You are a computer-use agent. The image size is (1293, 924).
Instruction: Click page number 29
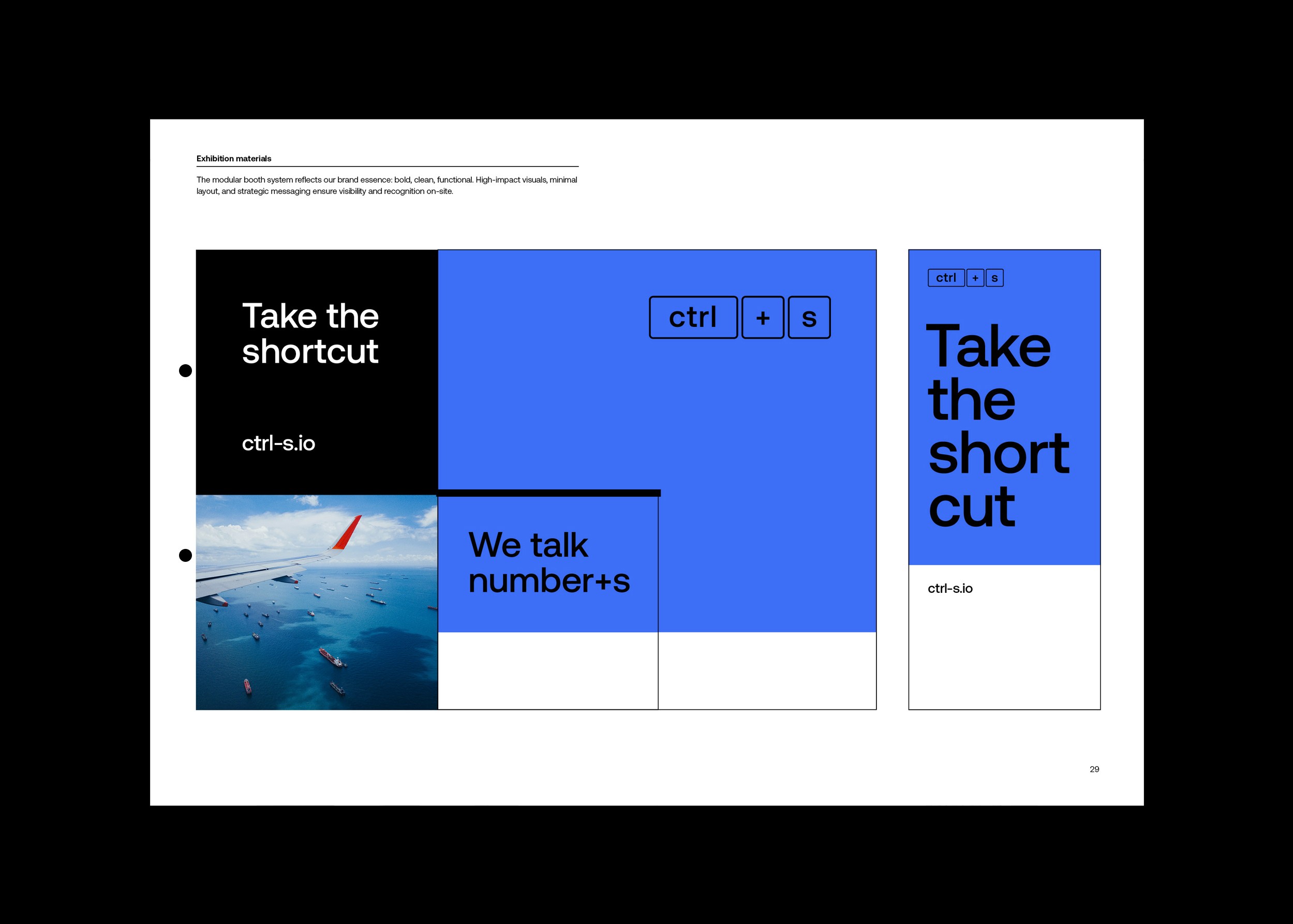[1094, 769]
